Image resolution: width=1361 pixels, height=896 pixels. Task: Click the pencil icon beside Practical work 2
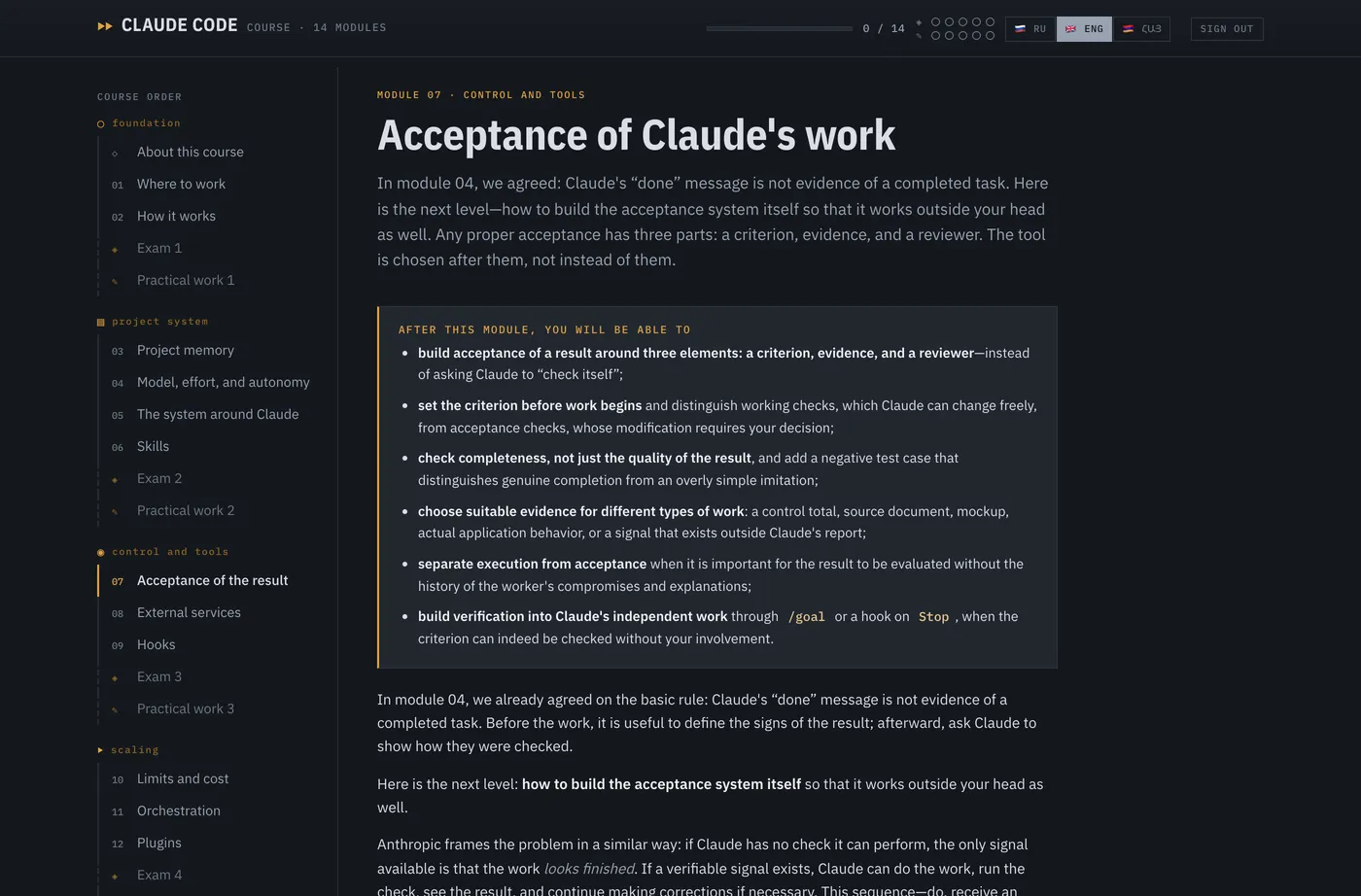pyautogui.click(x=115, y=512)
